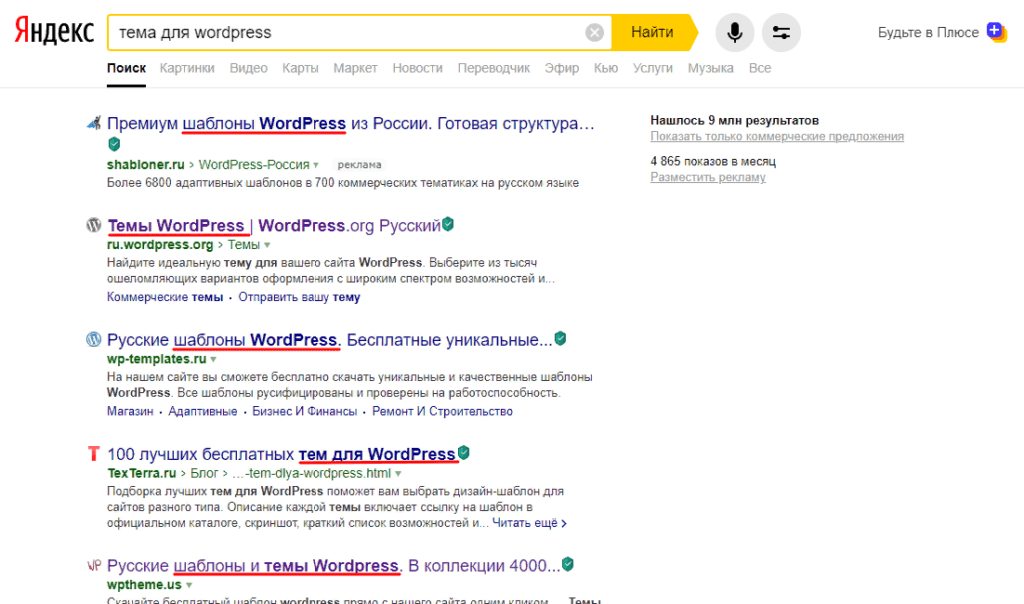Click the shield after 100 лучших бесплатных тем title

pos(464,452)
